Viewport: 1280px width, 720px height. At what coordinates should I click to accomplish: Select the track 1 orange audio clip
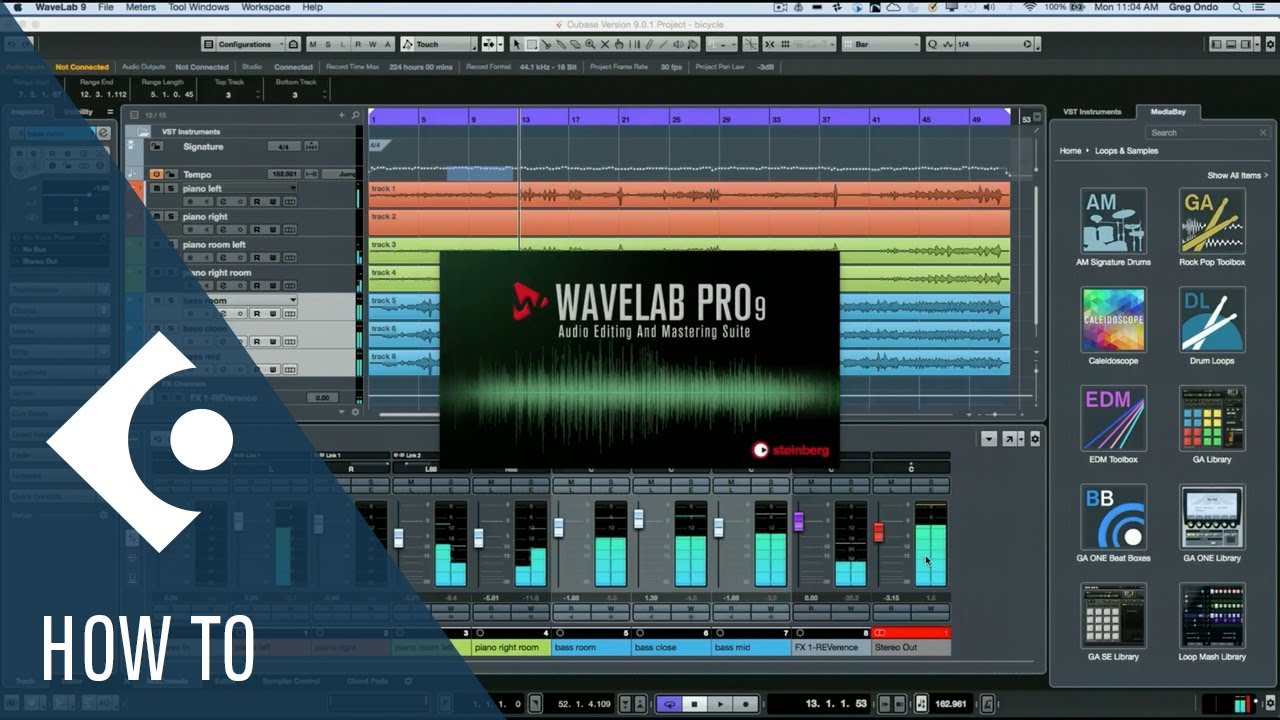(689, 194)
